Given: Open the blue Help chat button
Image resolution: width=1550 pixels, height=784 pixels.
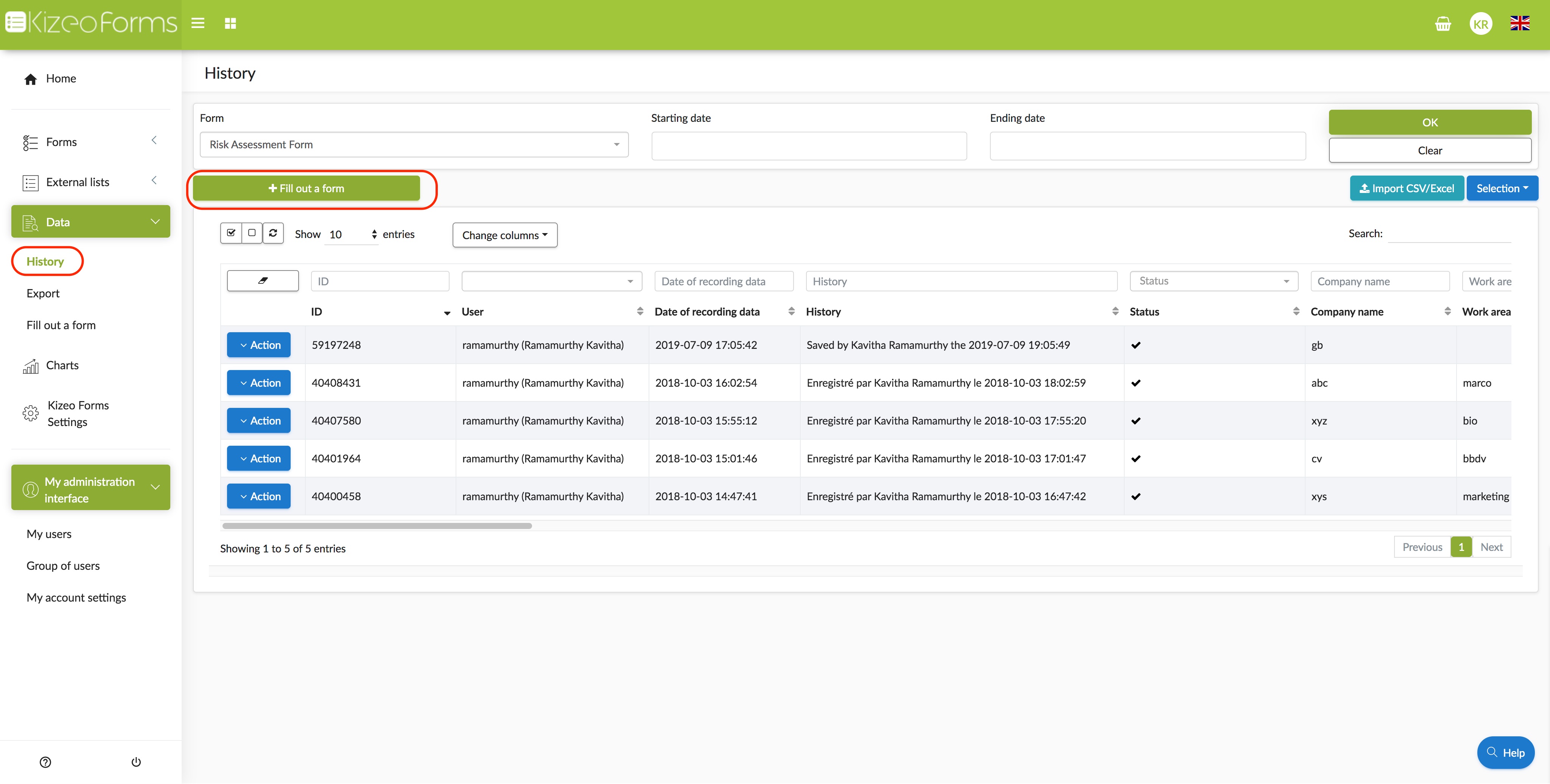Looking at the screenshot, I should tap(1505, 753).
